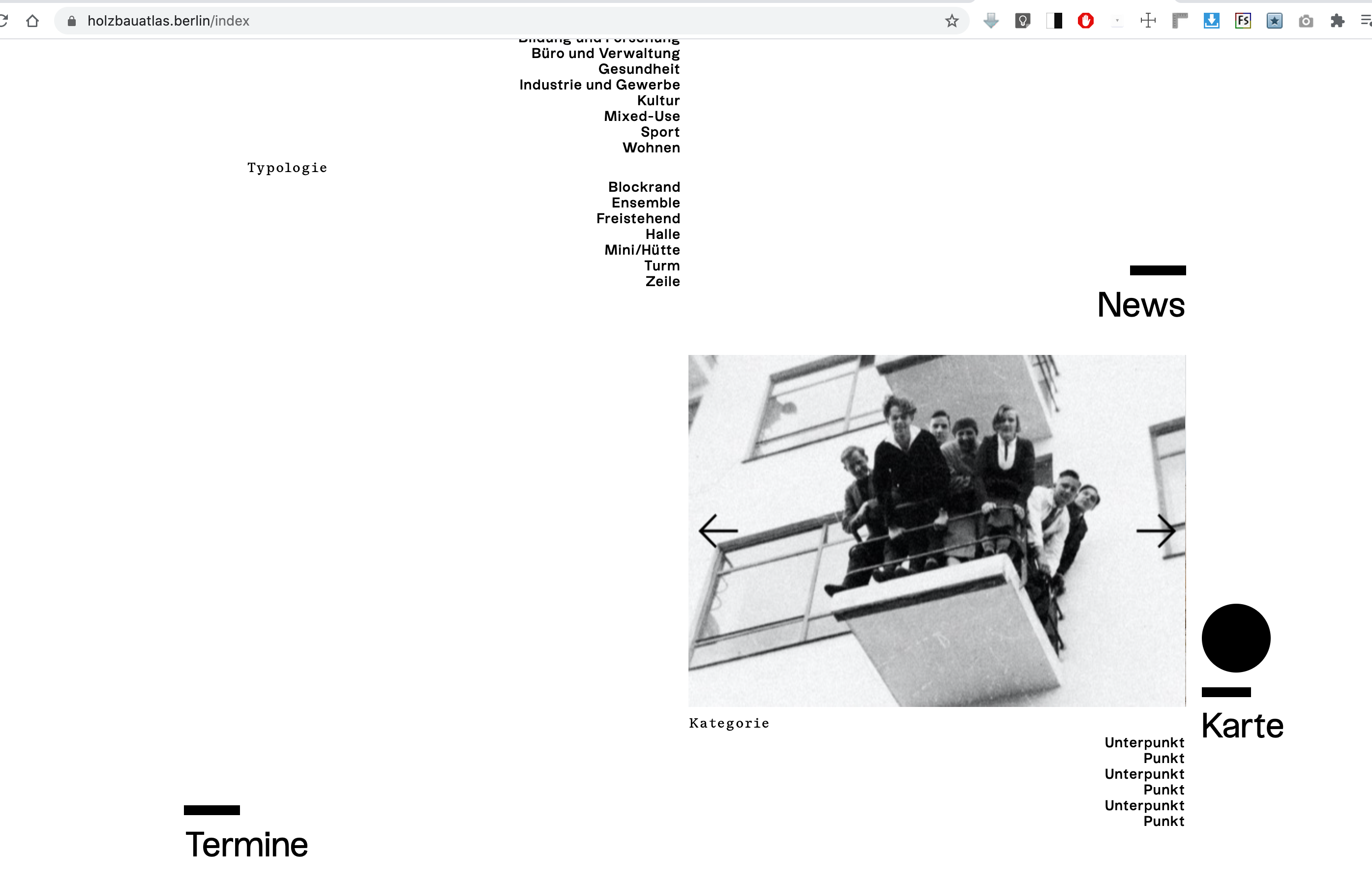Click the Fs font finder extension icon
Screen dimensions: 1372x881
pos(1243,21)
